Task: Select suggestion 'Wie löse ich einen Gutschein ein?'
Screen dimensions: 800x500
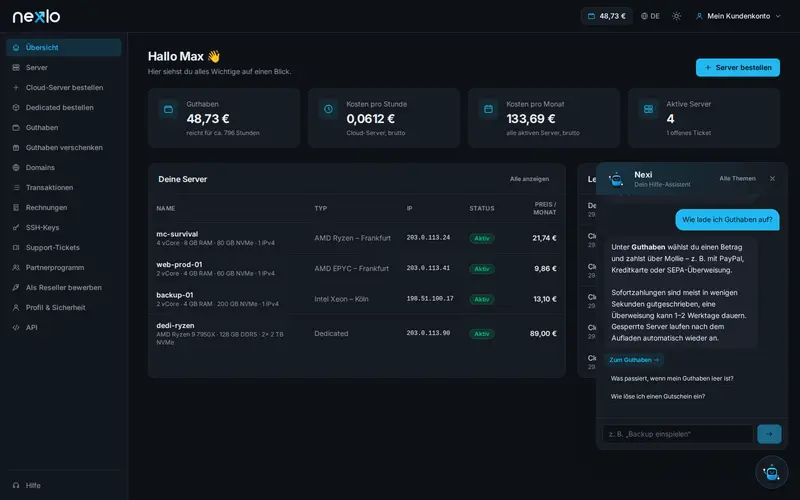Action: click(x=658, y=396)
